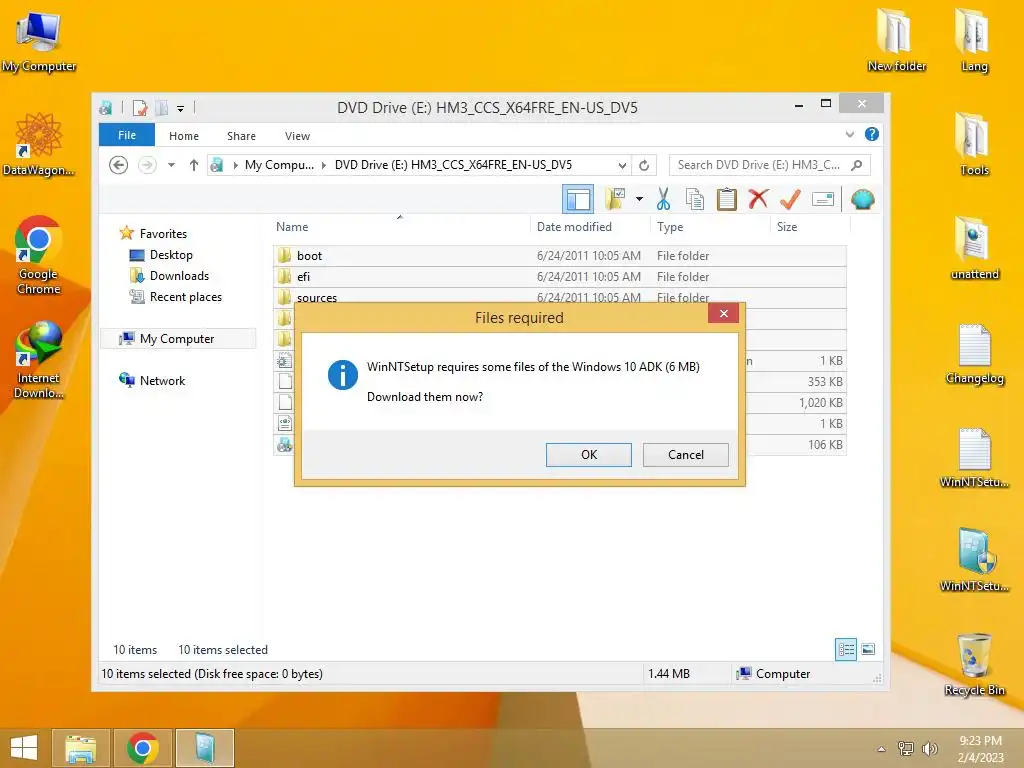This screenshot has height=768, width=1024.
Task: Select the Changelog desktop file
Action: click(x=974, y=353)
